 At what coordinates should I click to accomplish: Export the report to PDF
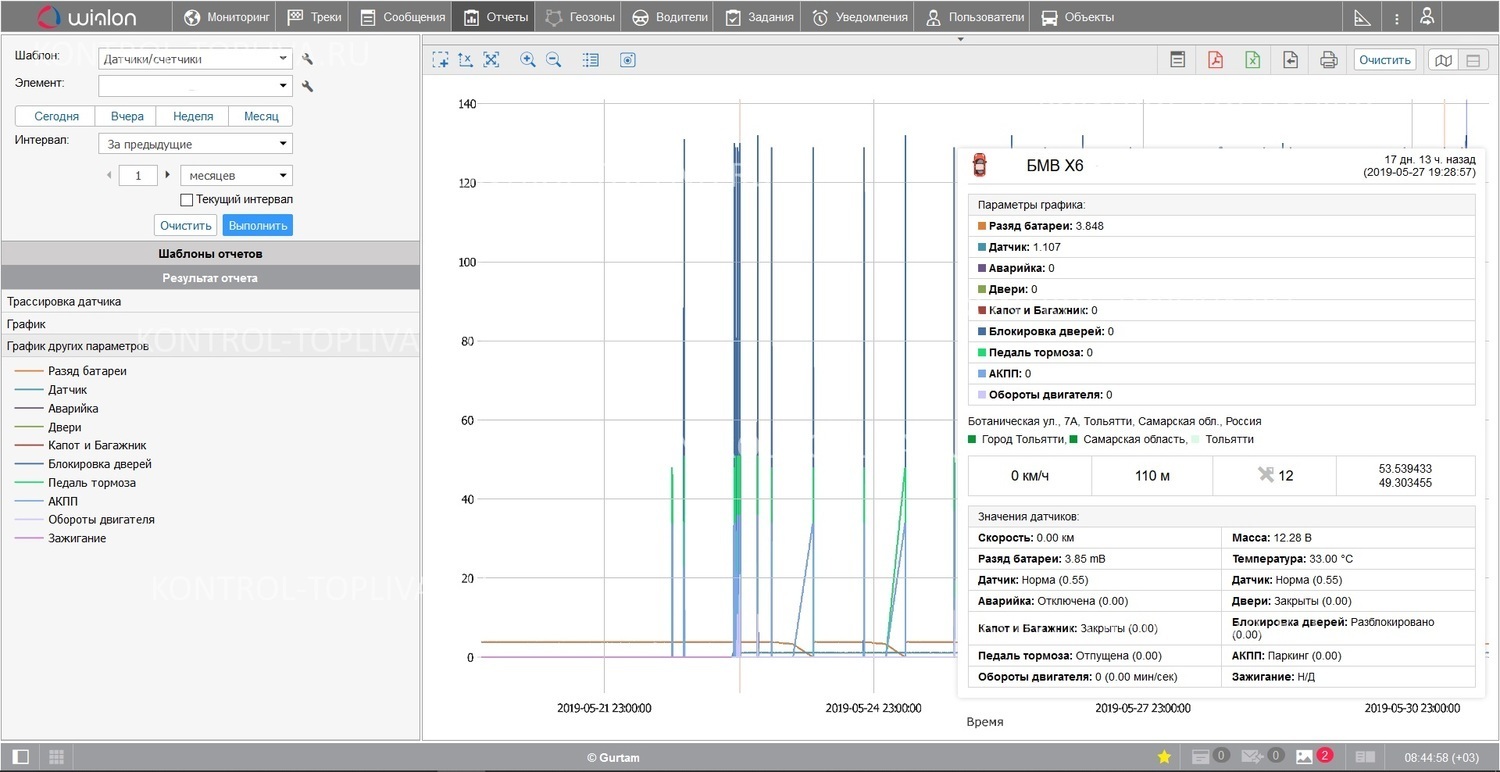tap(1215, 60)
